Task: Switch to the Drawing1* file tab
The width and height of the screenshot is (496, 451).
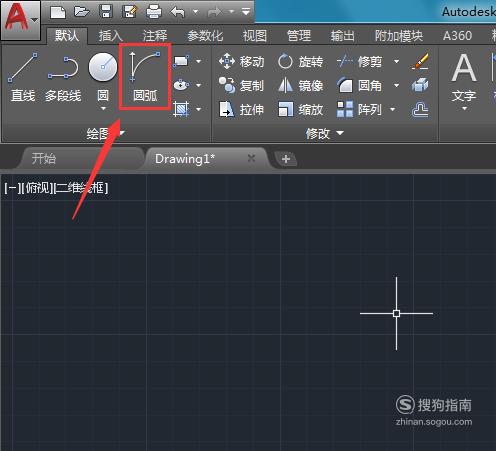Action: [207, 159]
